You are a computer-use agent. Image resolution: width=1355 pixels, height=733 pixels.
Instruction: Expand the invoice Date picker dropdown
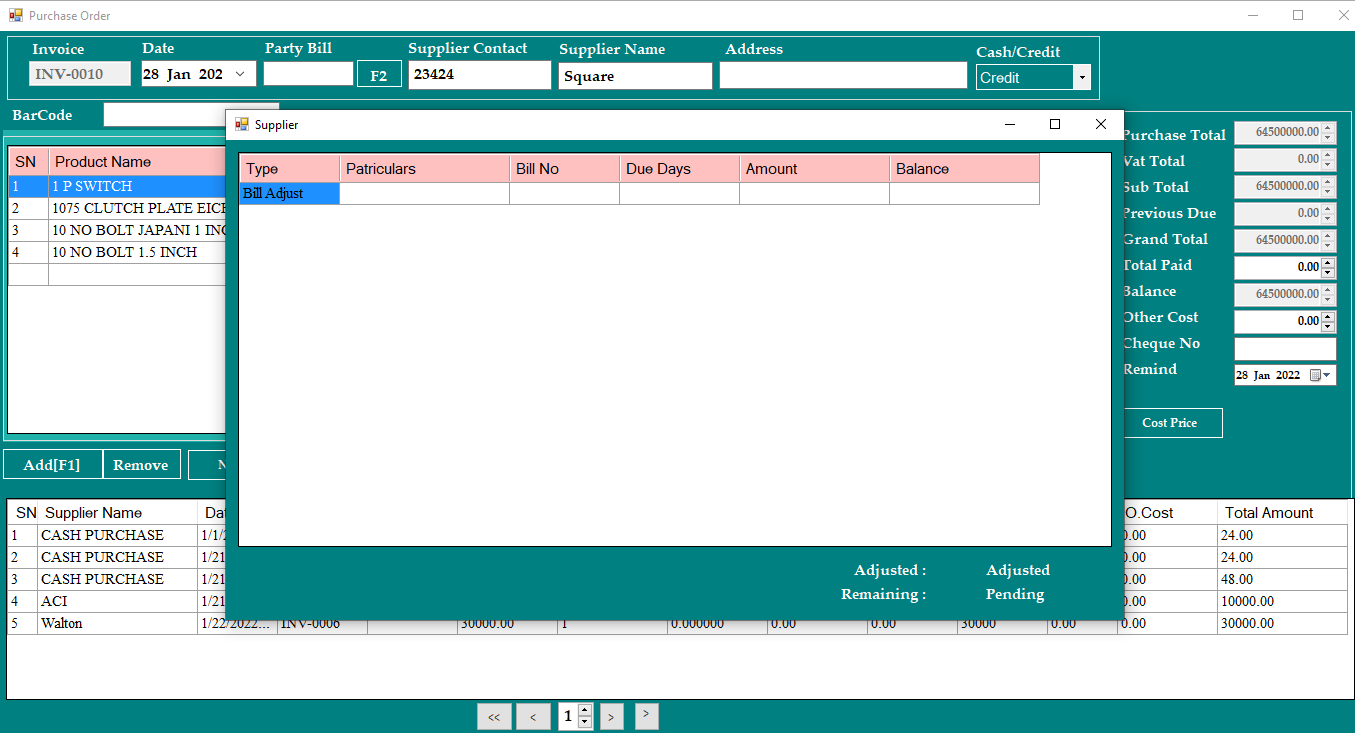(240, 74)
